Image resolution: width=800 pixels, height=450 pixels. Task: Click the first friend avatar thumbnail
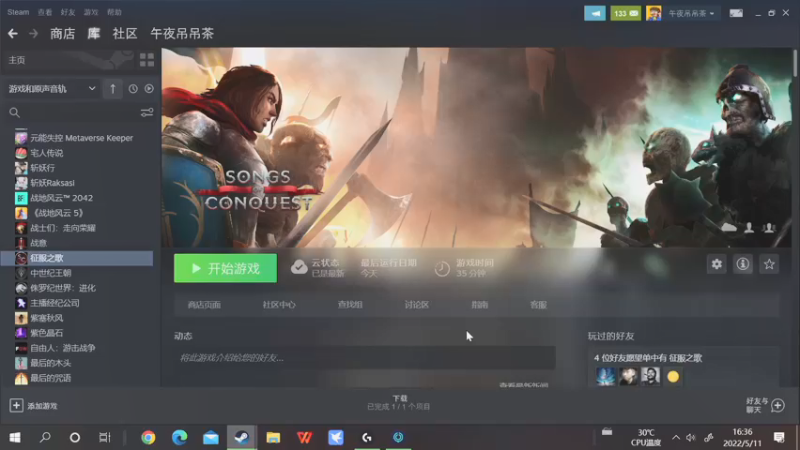click(x=606, y=377)
